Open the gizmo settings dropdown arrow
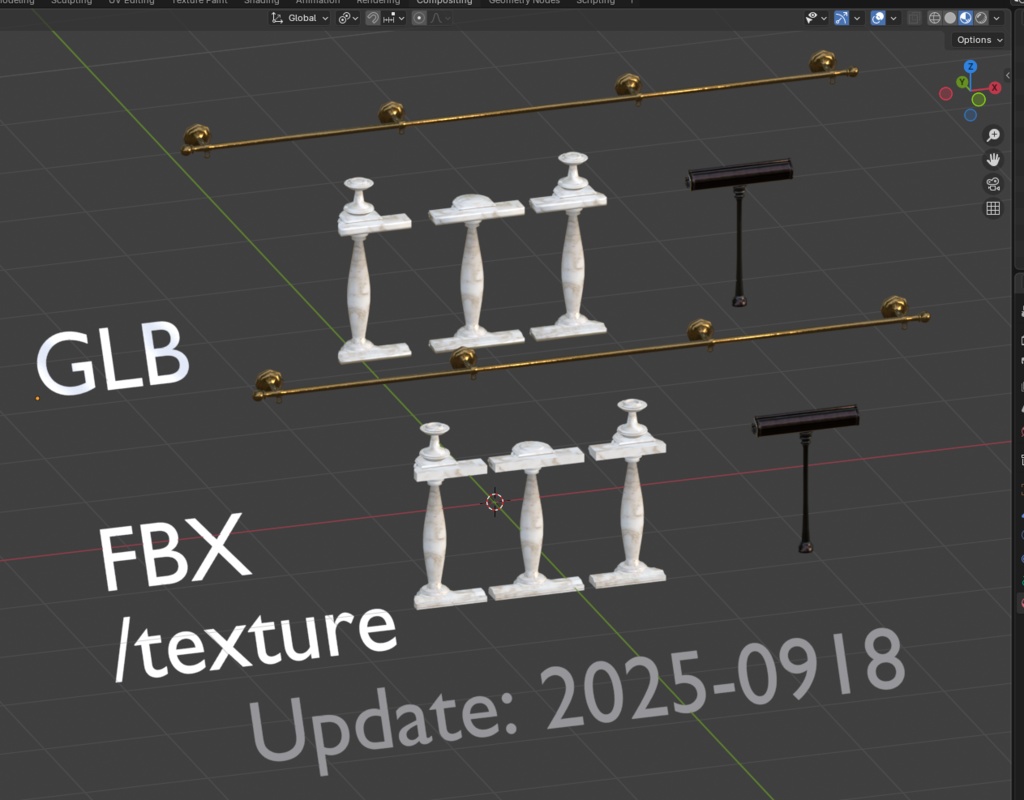This screenshot has height=800, width=1024. tap(857, 18)
